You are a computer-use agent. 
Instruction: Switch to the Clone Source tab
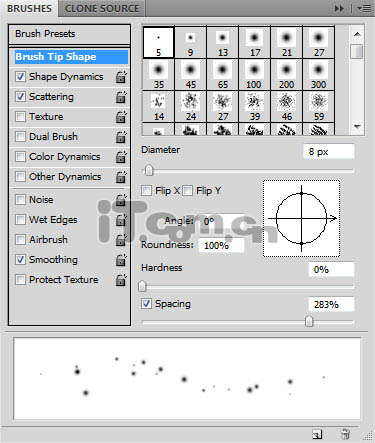[102, 8]
